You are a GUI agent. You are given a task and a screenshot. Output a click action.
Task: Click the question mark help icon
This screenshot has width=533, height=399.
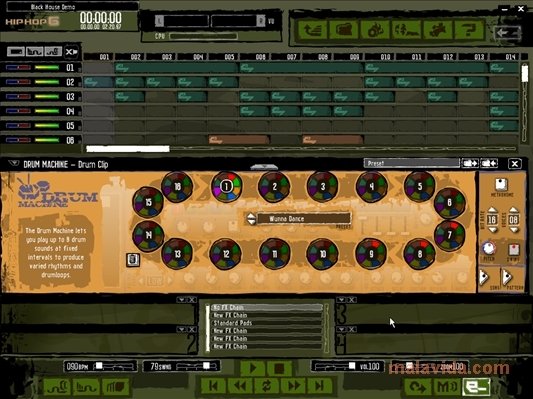click(468, 30)
